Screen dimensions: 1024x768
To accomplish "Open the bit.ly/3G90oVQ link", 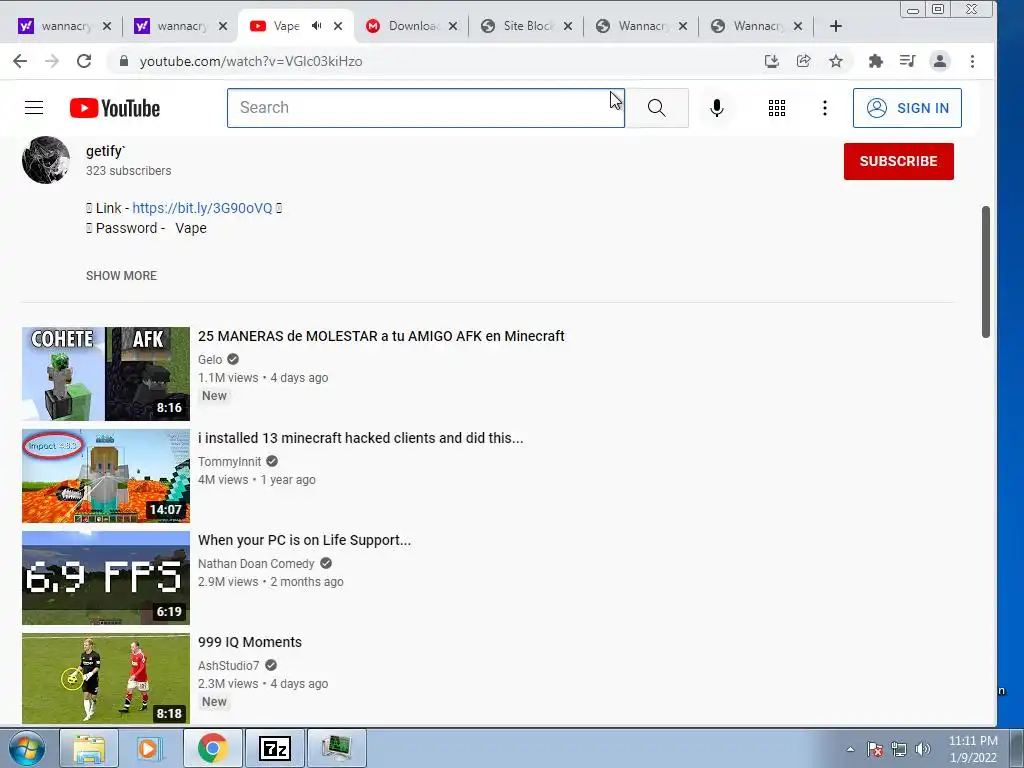I will pyautogui.click(x=202, y=208).
